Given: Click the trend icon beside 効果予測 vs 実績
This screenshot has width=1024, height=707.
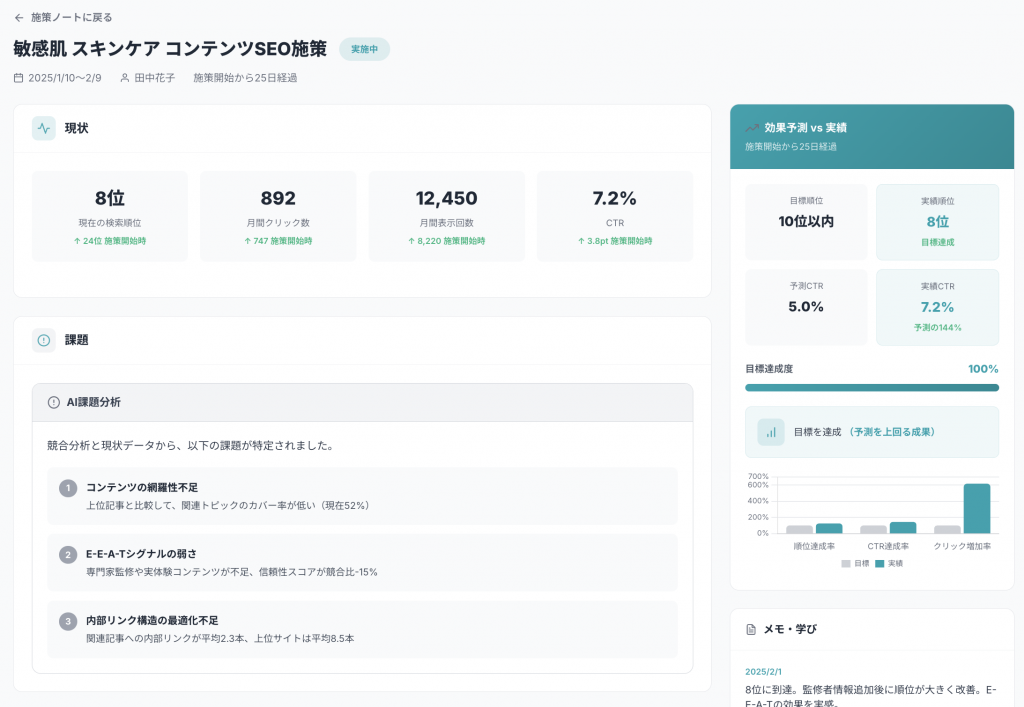Looking at the screenshot, I should [x=752, y=128].
